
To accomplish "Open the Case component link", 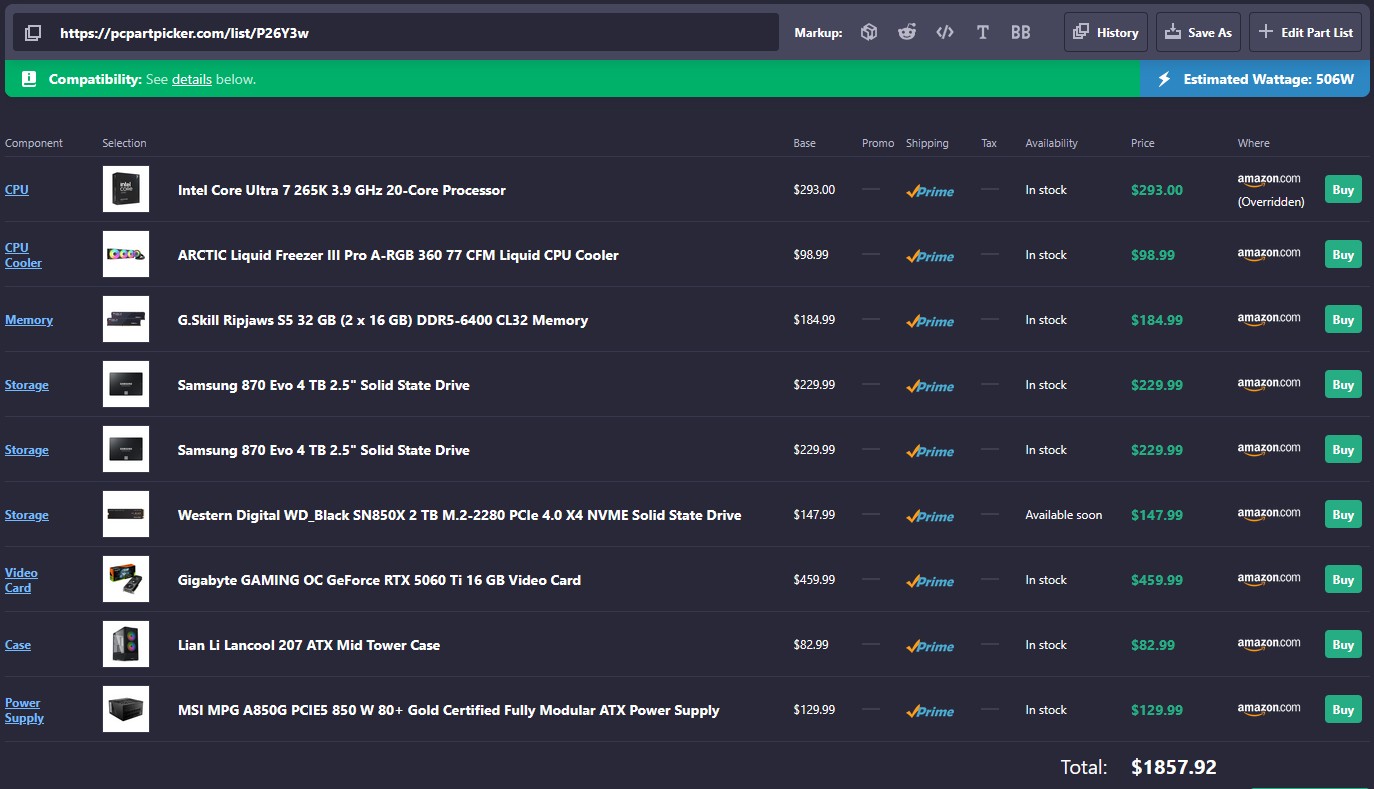I will 18,645.
